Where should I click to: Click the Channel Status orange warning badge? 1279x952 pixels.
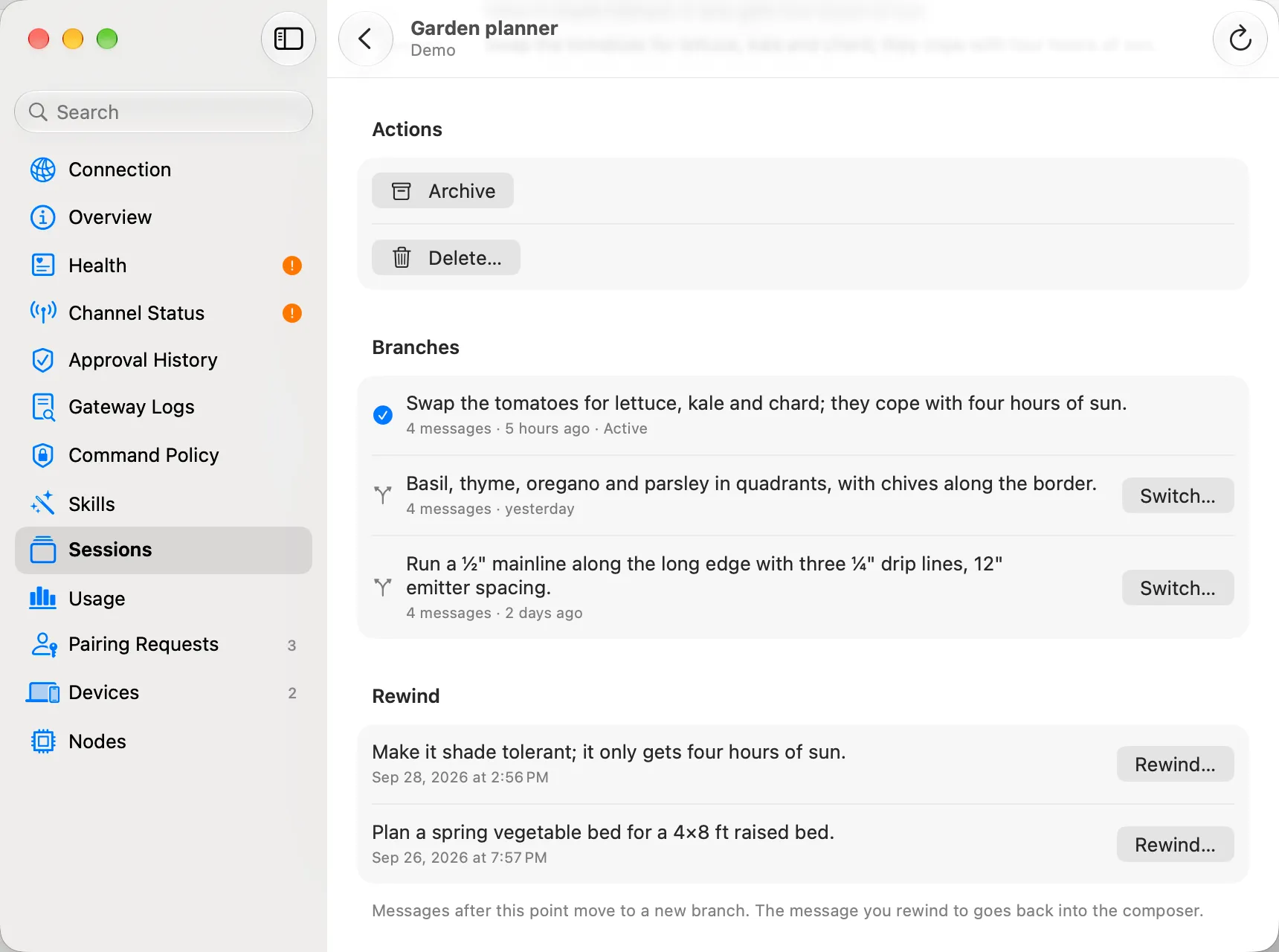coord(292,313)
